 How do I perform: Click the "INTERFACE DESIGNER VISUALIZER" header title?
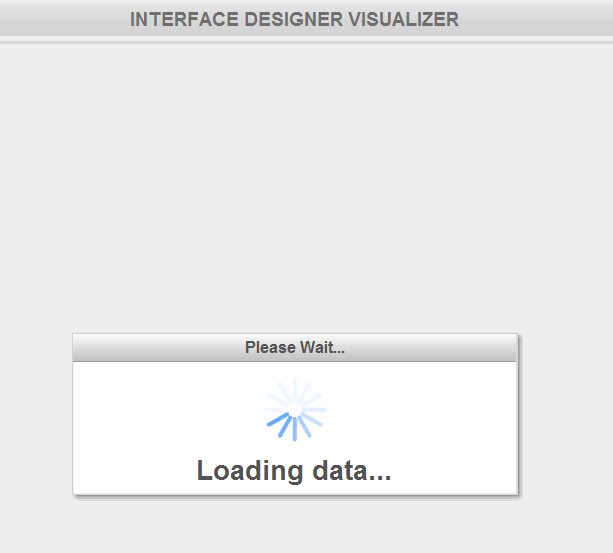tap(294, 19)
